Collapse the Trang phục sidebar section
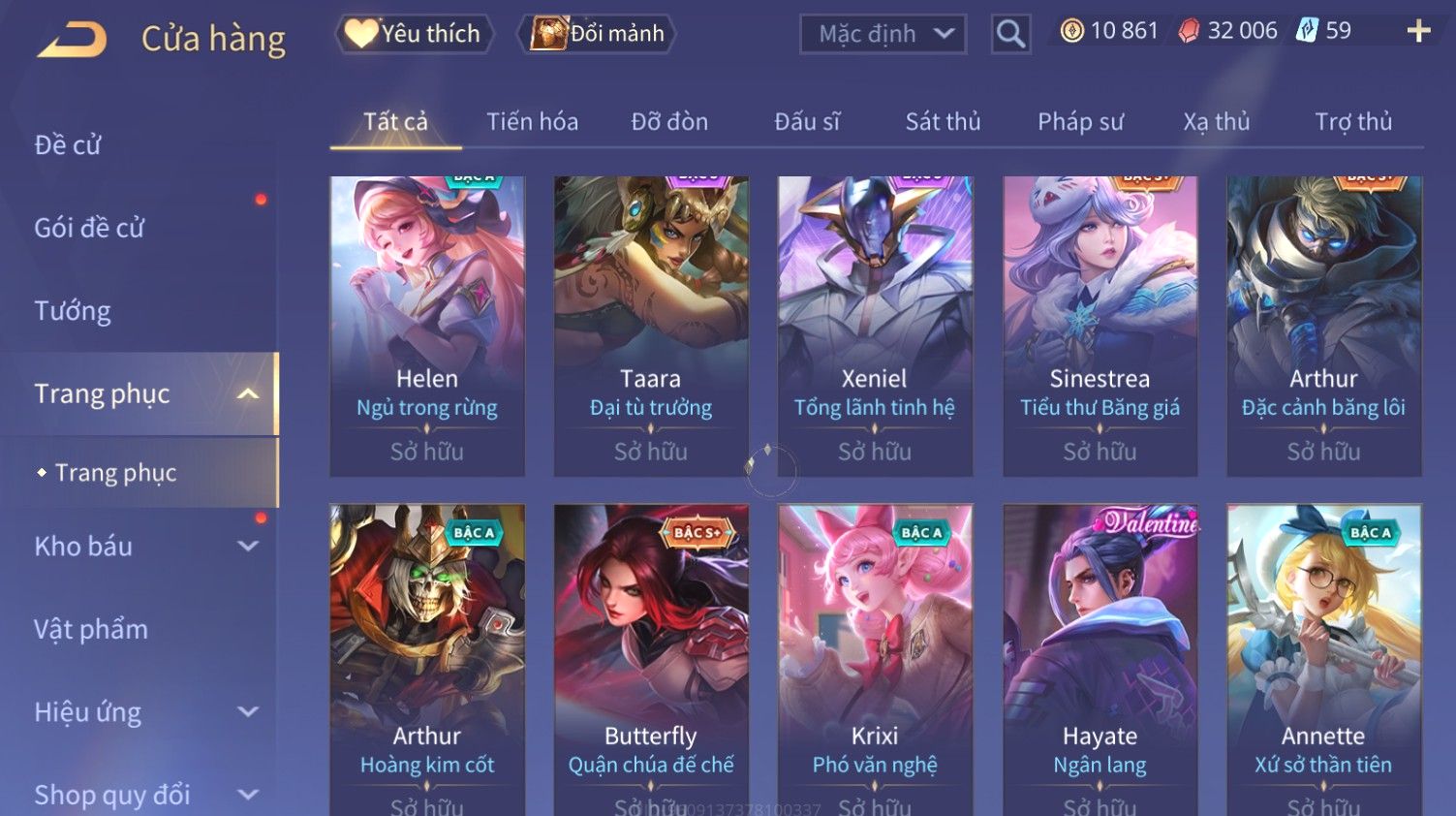The height and width of the screenshot is (816, 1456). (x=248, y=393)
